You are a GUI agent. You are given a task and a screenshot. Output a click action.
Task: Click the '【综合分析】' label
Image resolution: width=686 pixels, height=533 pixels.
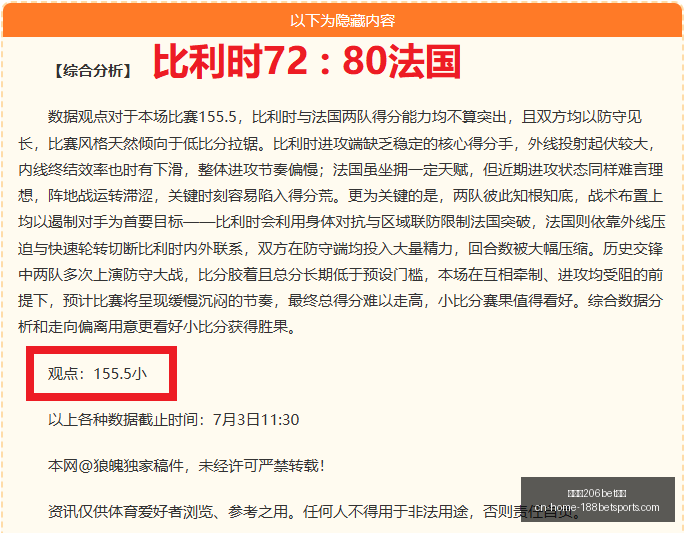point(93,70)
